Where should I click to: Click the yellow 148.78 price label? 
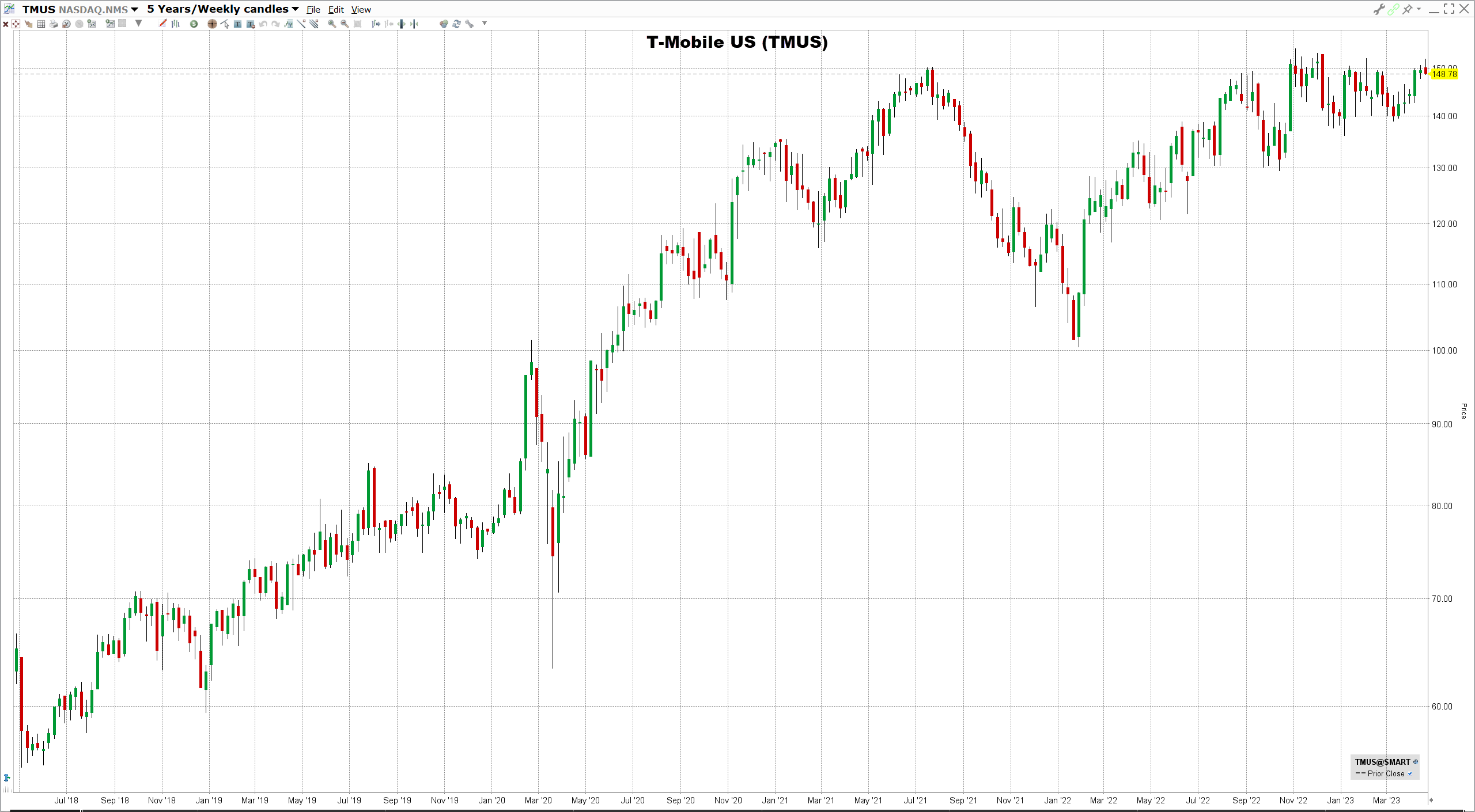pyautogui.click(x=1444, y=74)
